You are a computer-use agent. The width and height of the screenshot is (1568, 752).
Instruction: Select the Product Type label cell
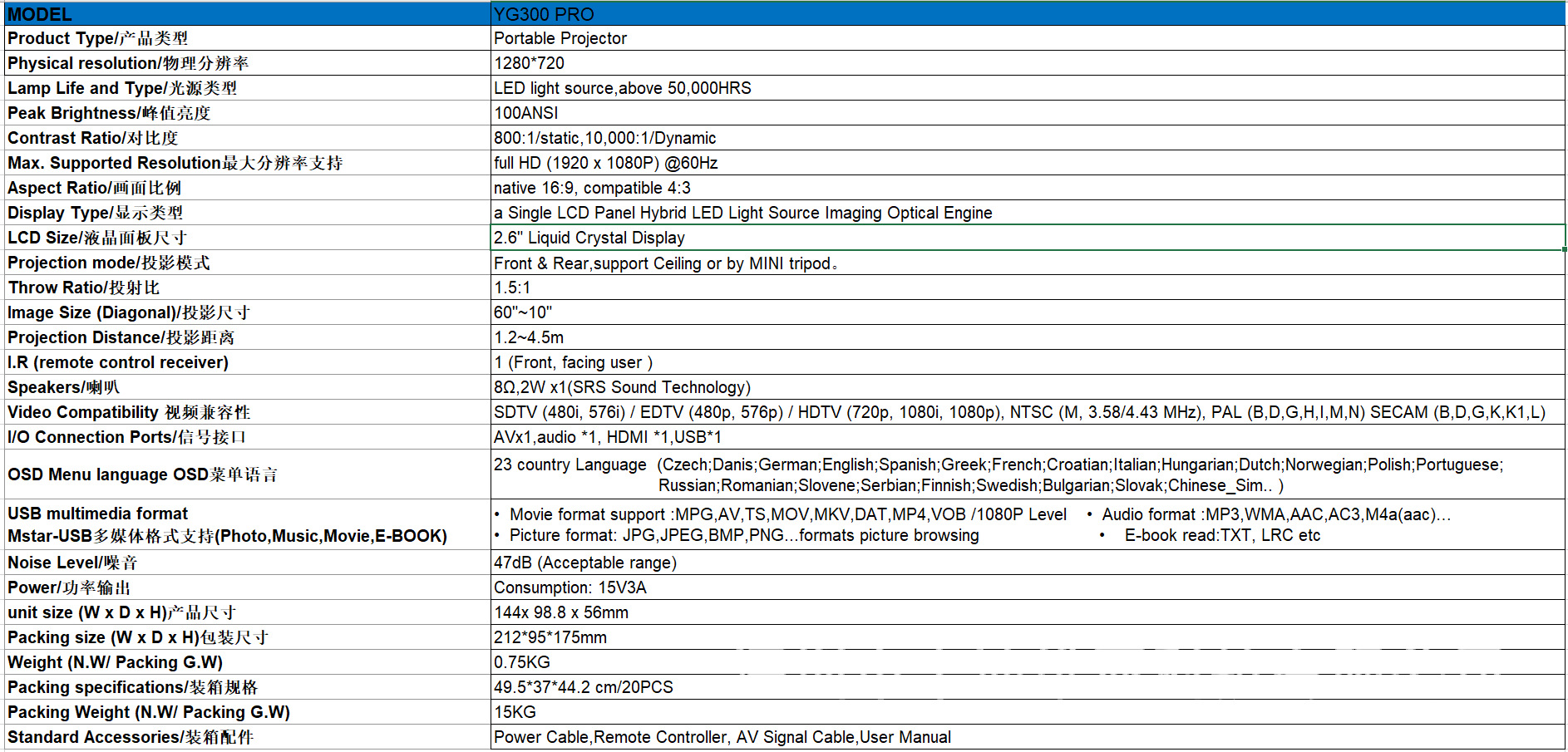tap(247, 38)
